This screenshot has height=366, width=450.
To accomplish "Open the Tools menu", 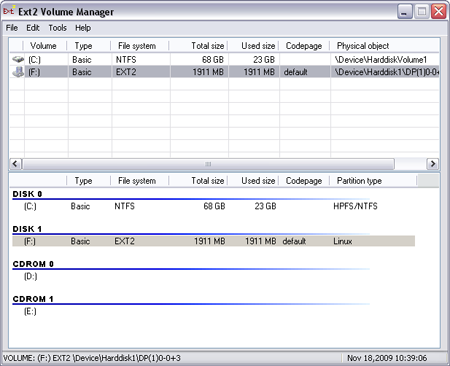I will (57, 28).
